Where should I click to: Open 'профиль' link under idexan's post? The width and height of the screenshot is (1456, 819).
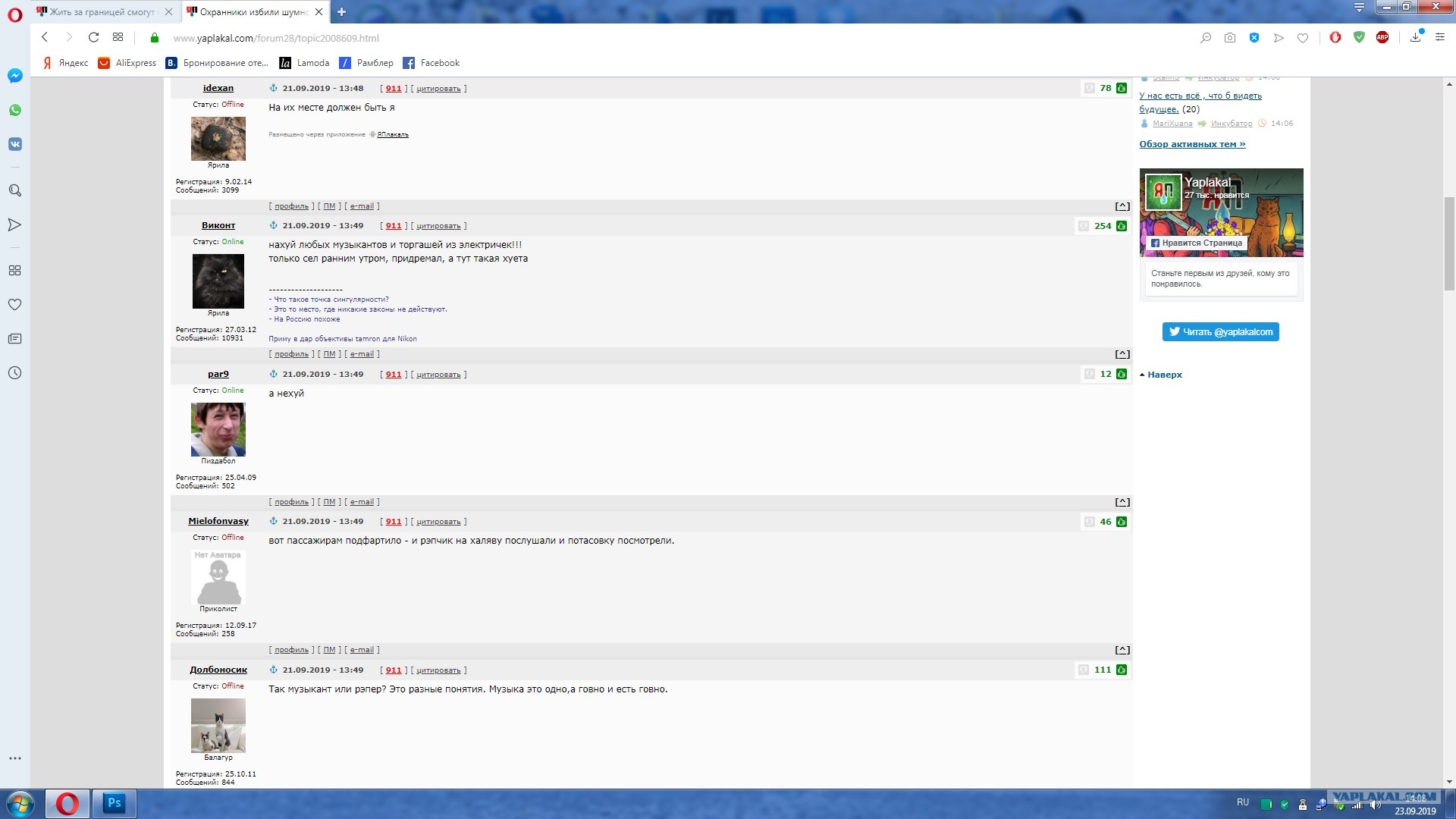click(x=291, y=206)
